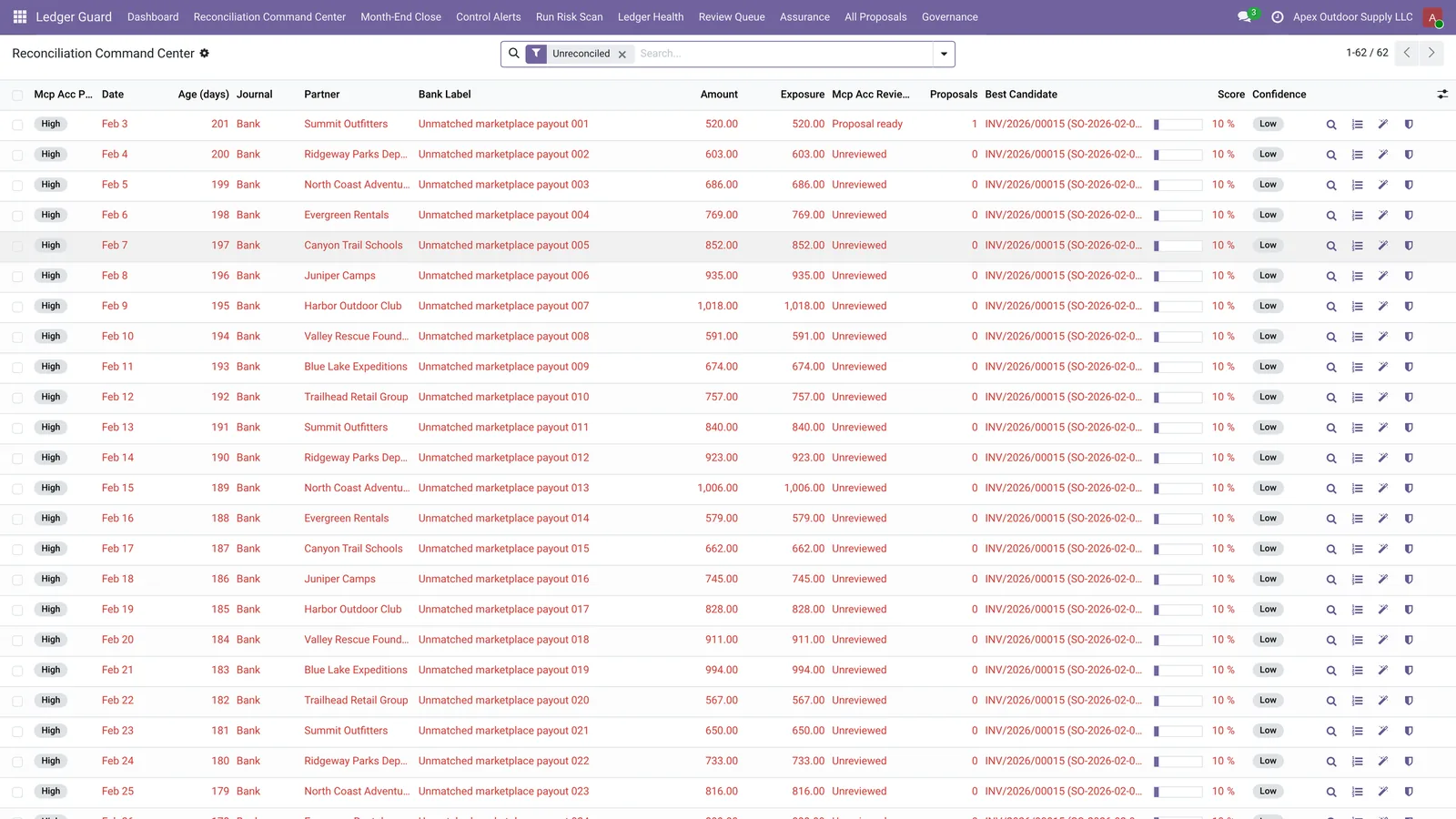Open the activities clock icon
The image size is (1456, 819).
click(x=1277, y=17)
